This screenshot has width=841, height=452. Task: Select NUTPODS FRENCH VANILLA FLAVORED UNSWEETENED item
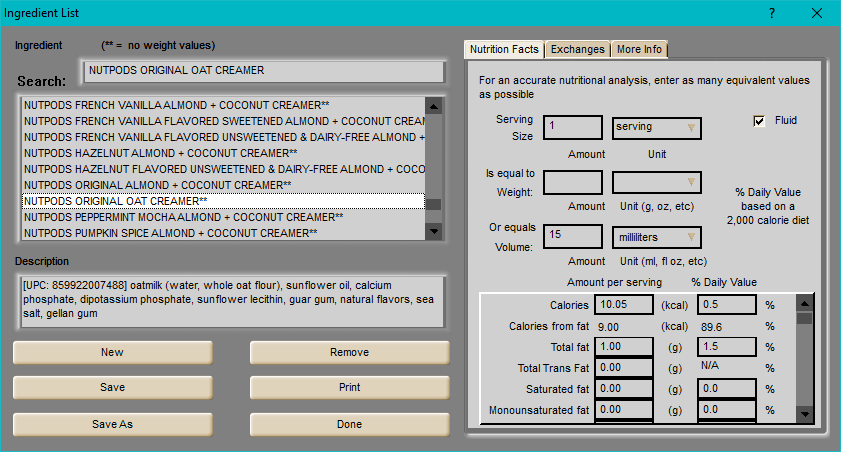(223, 137)
